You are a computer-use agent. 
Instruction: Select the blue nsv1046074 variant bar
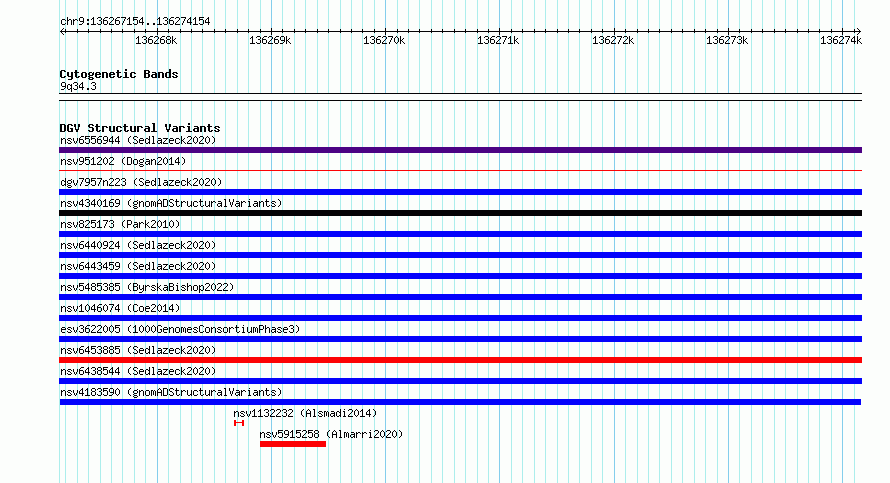pyautogui.click(x=460, y=318)
